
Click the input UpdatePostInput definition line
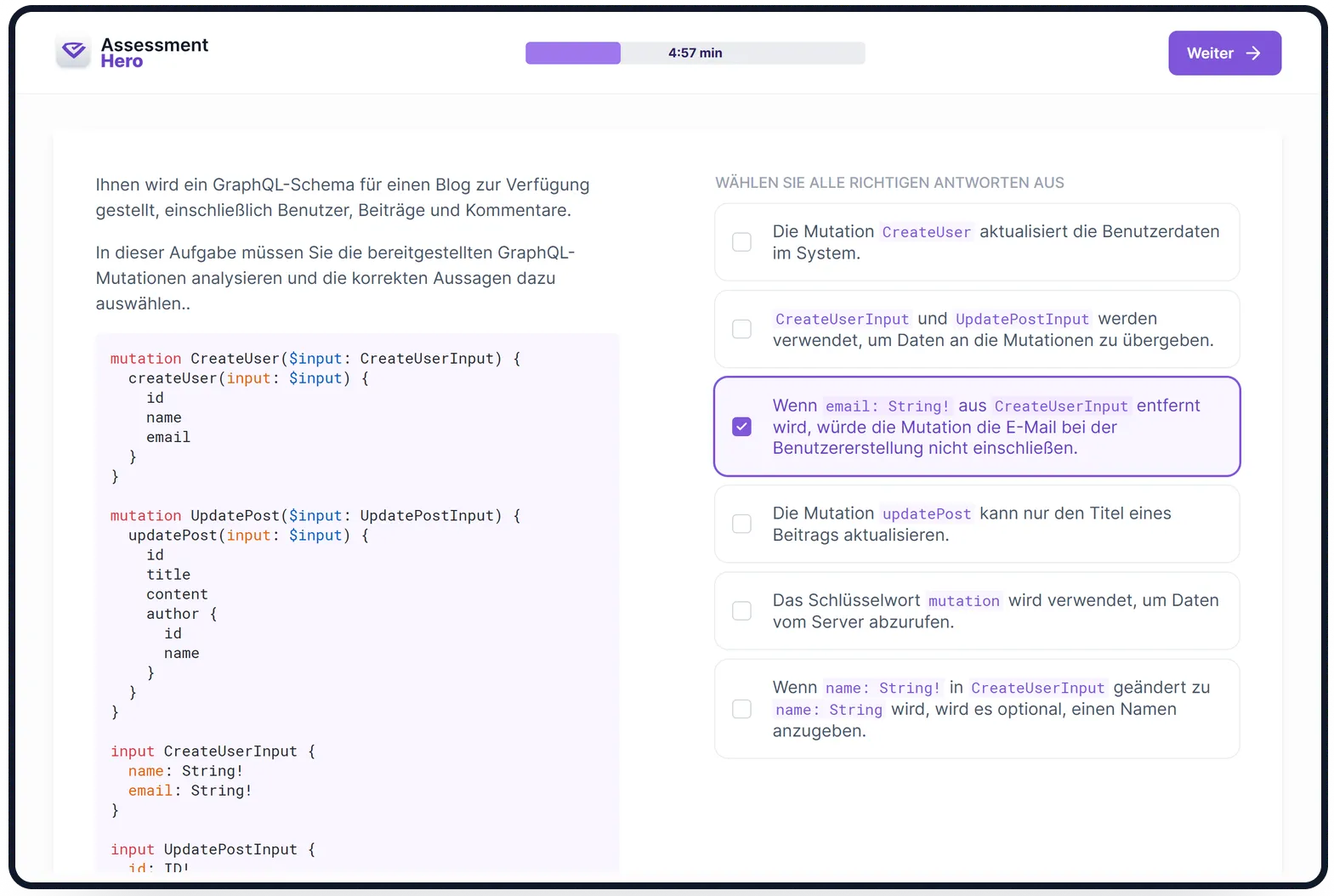(213, 849)
